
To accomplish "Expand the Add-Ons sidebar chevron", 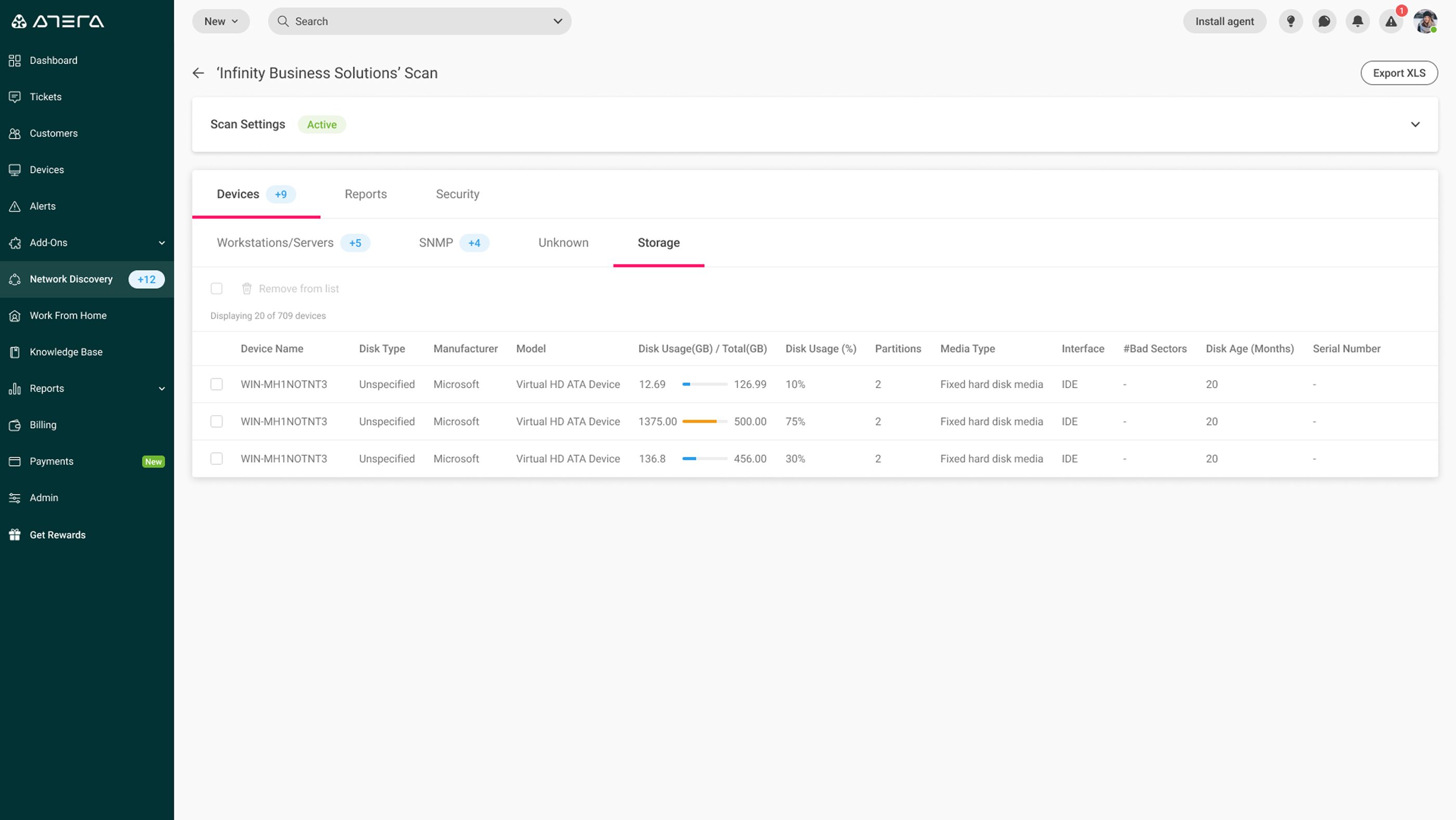I will pos(162,242).
